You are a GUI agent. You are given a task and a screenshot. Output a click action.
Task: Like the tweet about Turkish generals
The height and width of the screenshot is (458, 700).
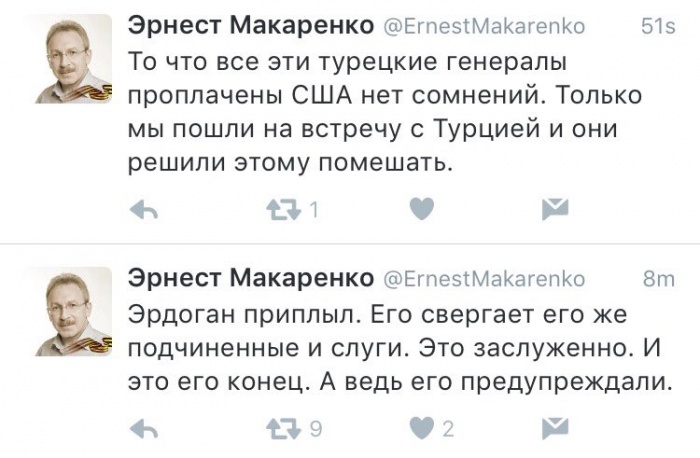pos(422,208)
